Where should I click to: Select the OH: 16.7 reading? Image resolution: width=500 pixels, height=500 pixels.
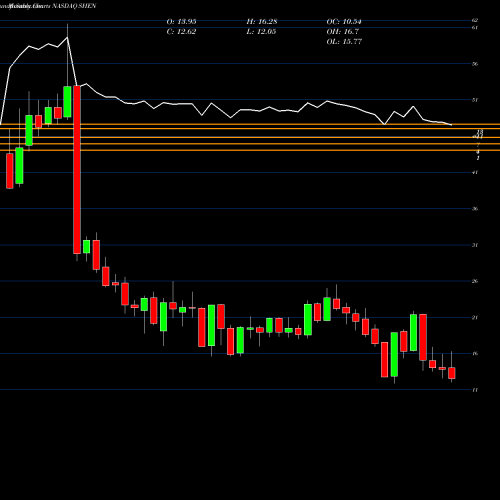[343, 32]
